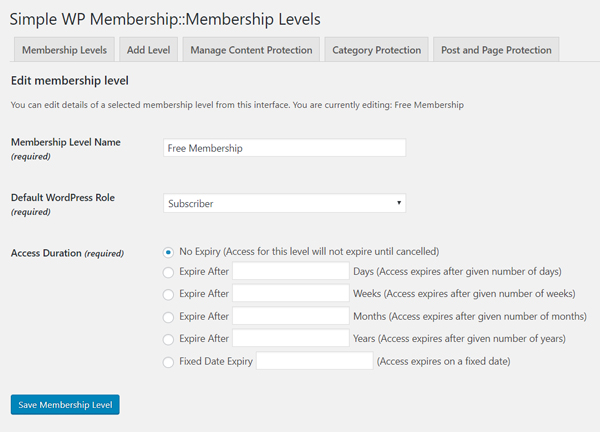Viewport: 600px width, 432px height.
Task: Click 'Simple WP Membership::Membership Levels' title
Action: (165, 19)
